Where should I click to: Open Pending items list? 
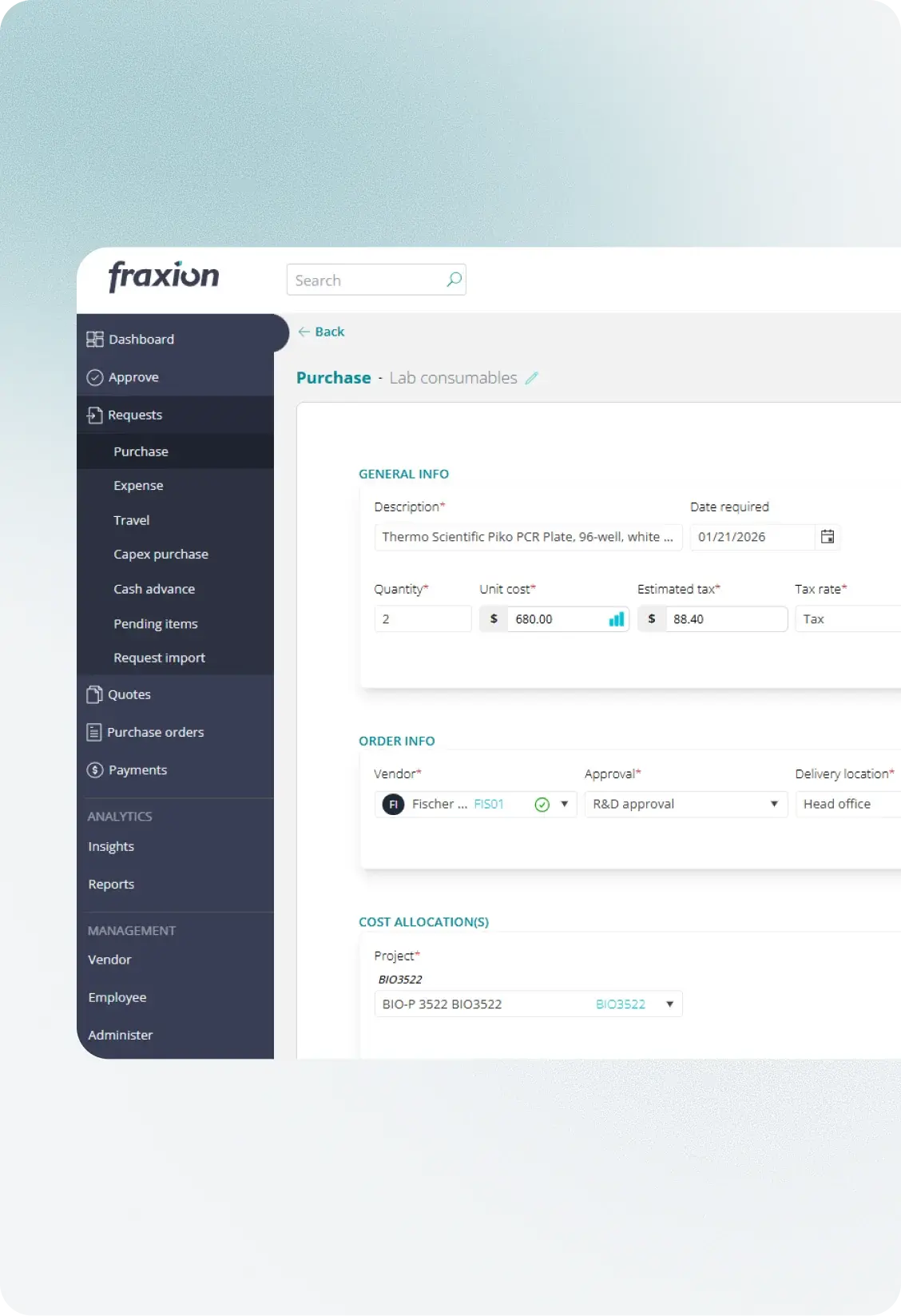coord(156,624)
